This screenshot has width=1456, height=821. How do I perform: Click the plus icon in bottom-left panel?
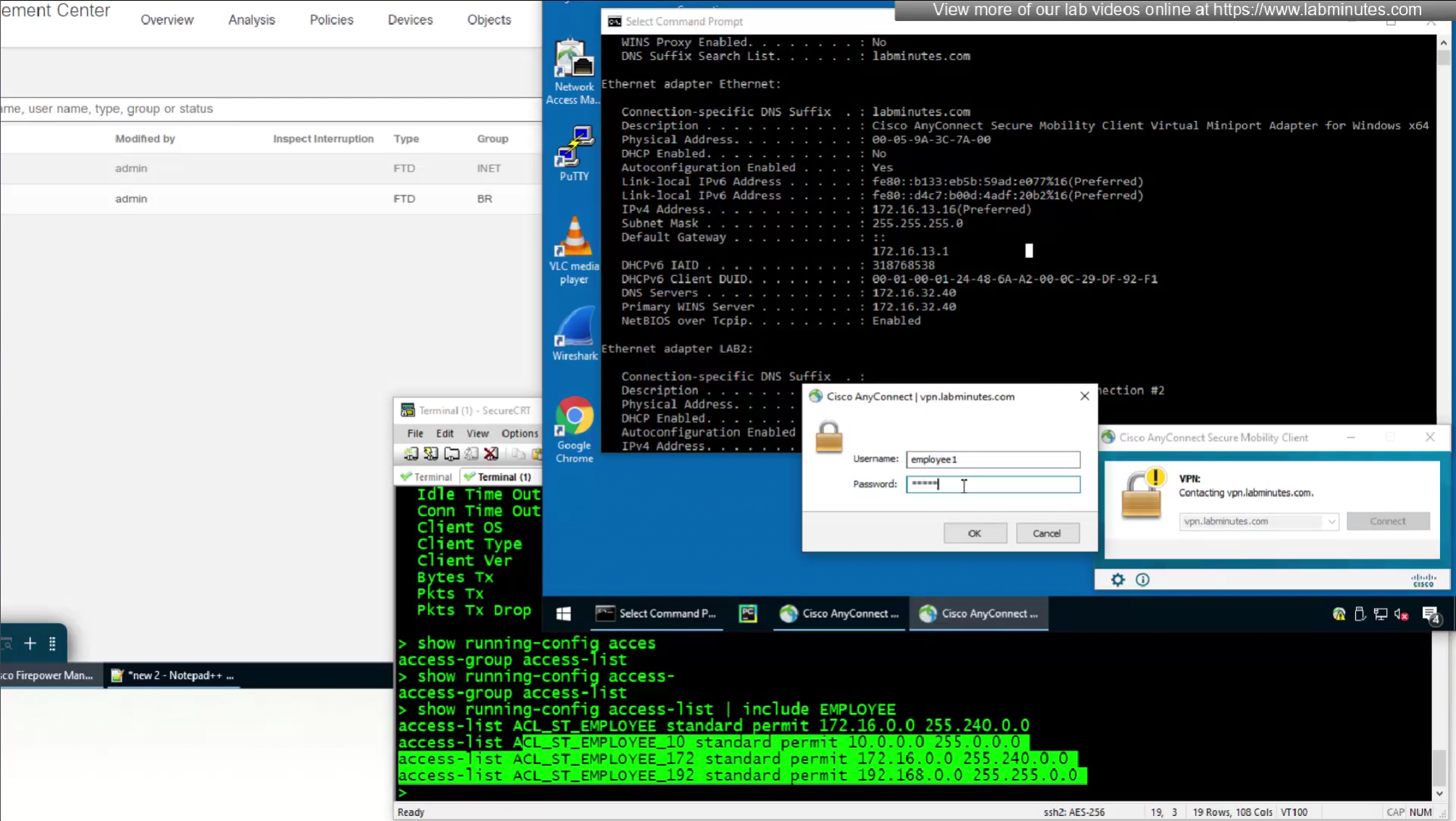30,643
